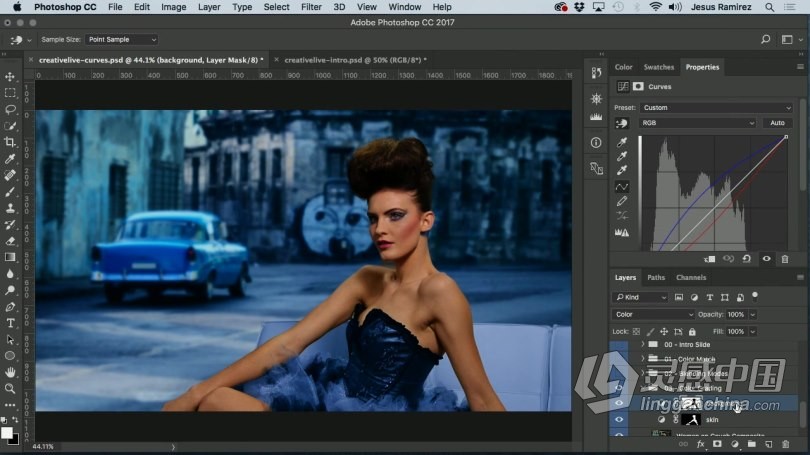810x455 pixels.
Task: Click the Auto button in Curves
Action: tap(777, 123)
